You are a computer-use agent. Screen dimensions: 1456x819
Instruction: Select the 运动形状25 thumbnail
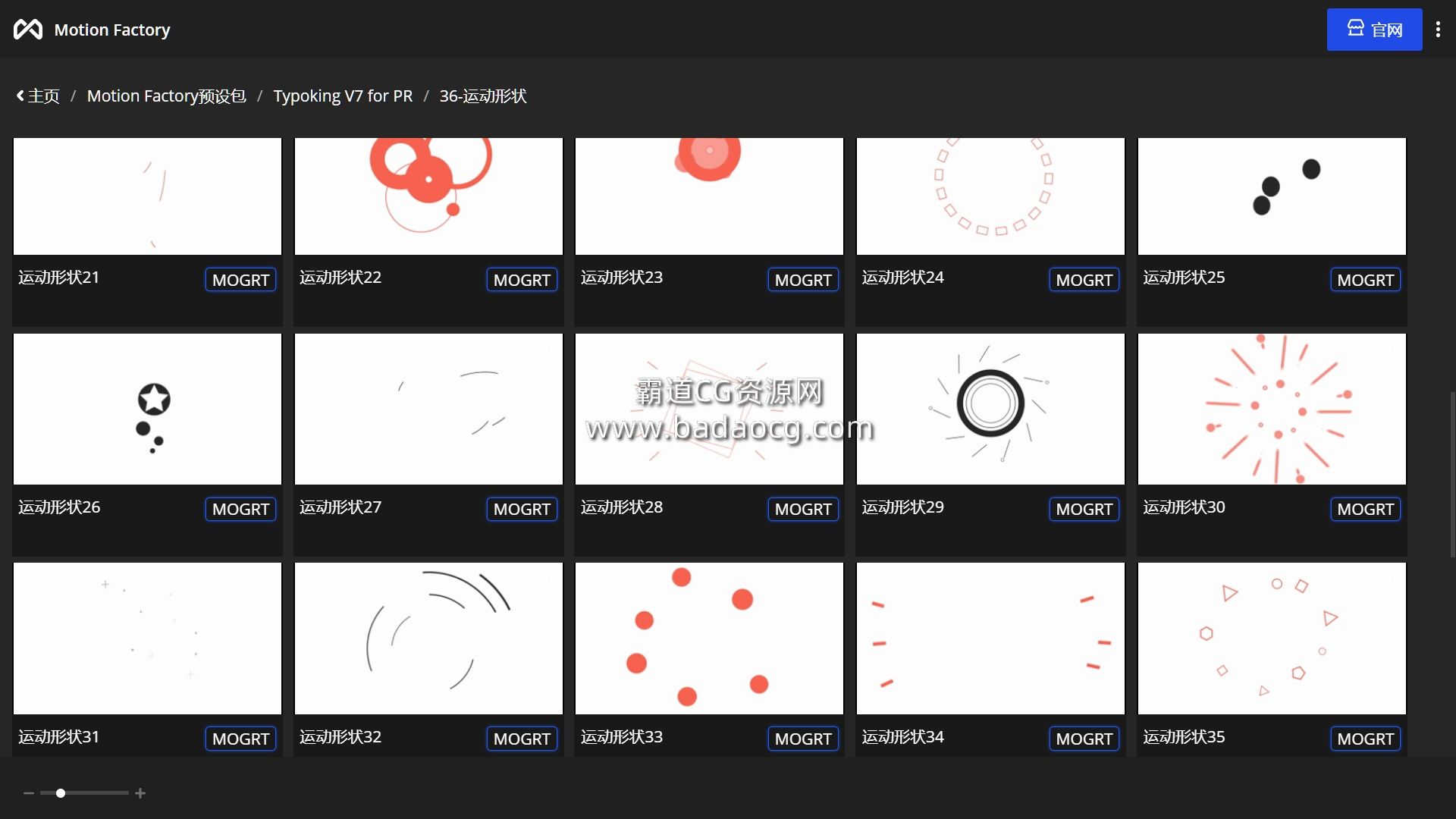pyautogui.click(x=1272, y=196)
